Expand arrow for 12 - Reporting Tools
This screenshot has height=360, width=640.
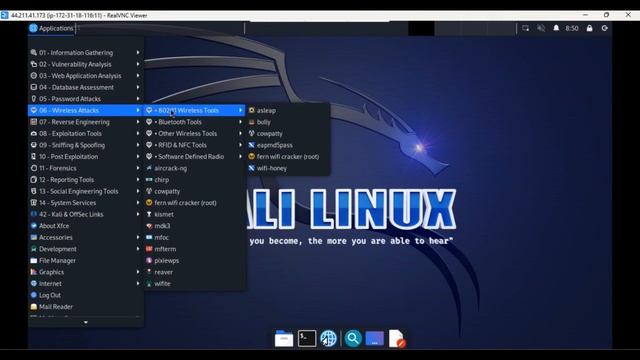point(138,180)
